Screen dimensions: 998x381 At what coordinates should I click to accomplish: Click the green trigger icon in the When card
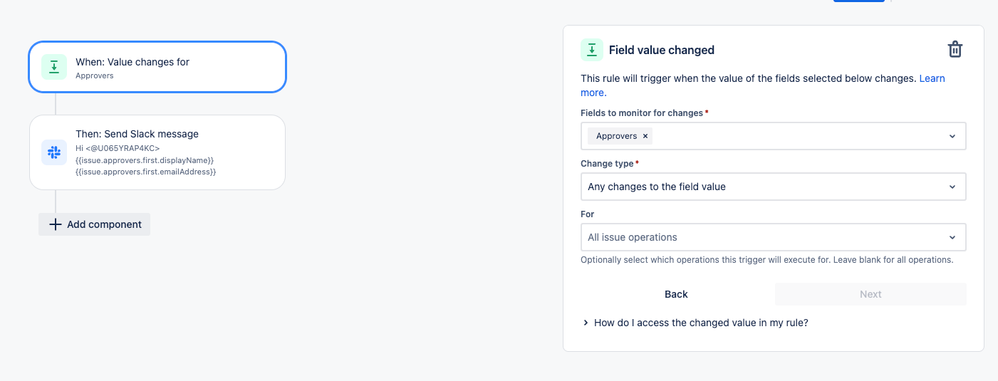point(54,67)
